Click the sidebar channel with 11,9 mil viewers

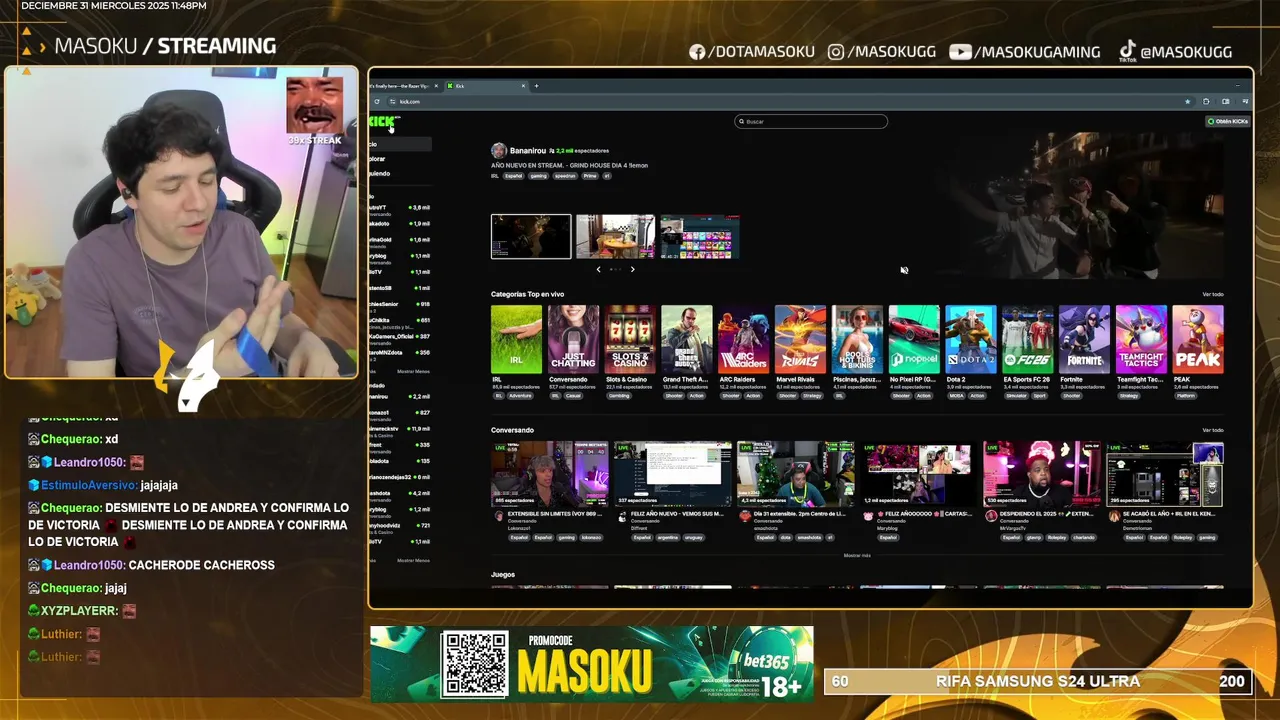coord(400,431)
